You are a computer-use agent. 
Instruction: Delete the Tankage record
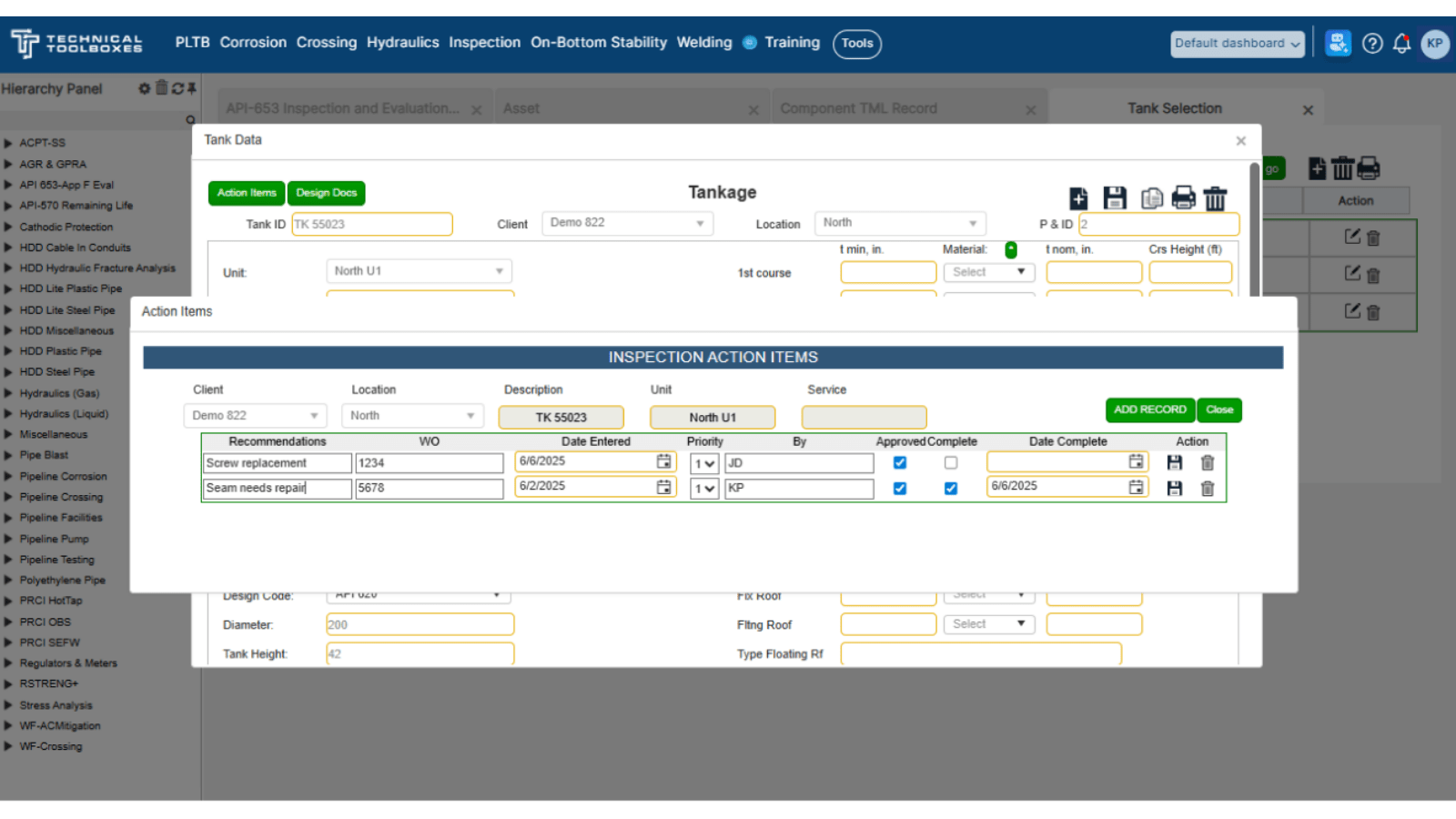tap(1215, 198)
